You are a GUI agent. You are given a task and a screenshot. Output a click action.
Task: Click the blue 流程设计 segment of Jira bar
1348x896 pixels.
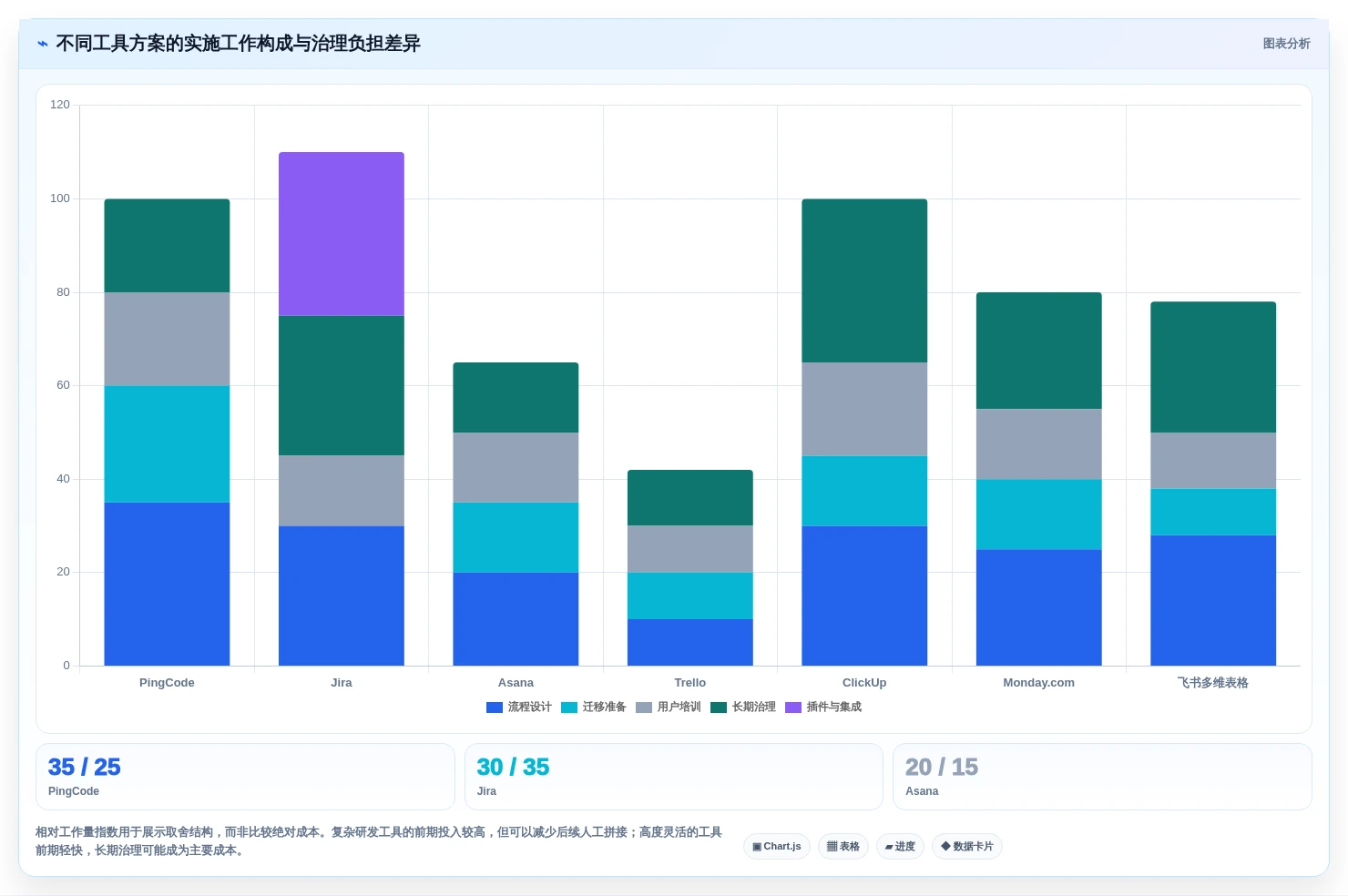(342, 596)
